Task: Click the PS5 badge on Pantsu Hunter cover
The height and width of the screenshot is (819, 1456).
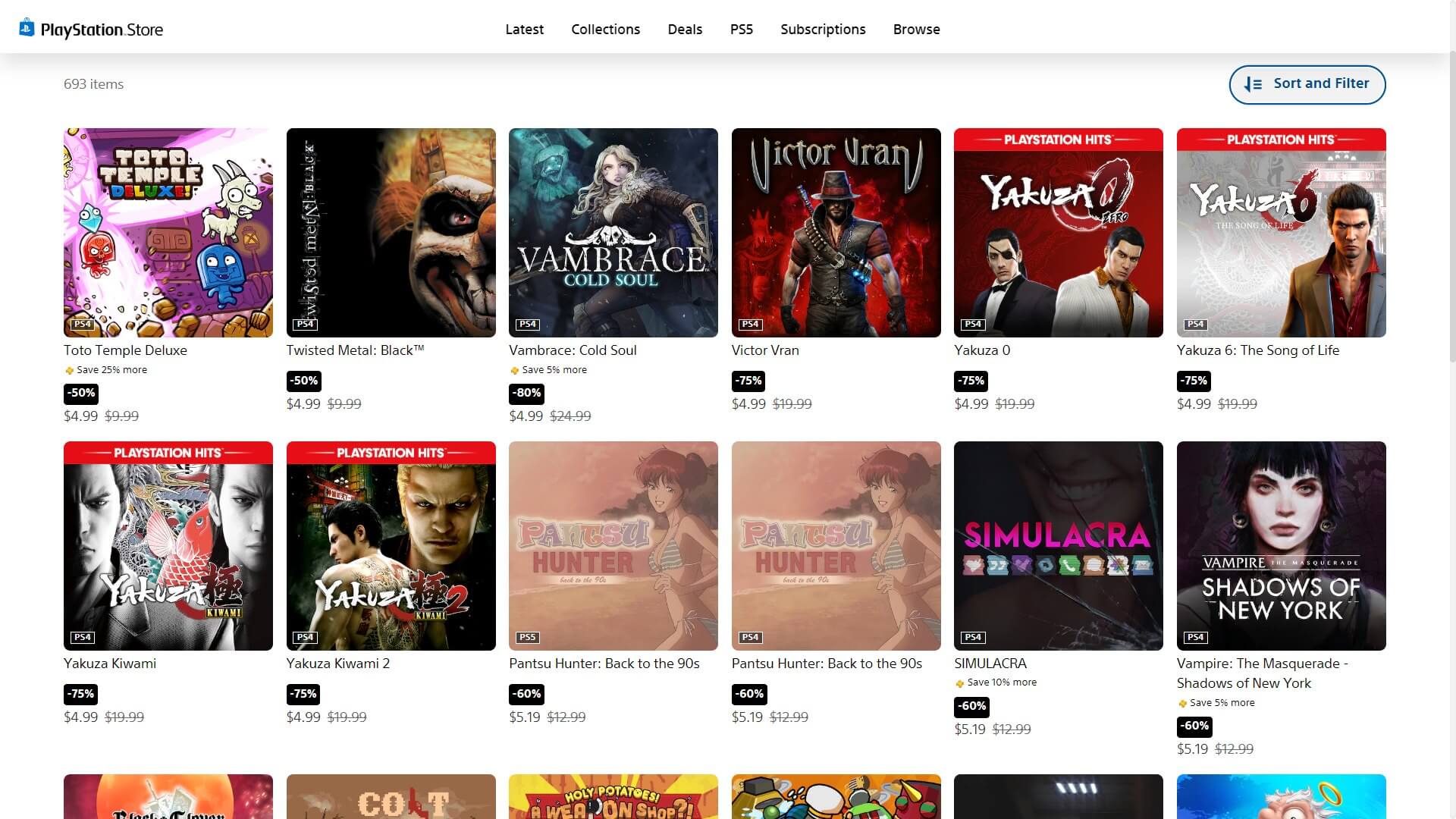Action: 527,637
